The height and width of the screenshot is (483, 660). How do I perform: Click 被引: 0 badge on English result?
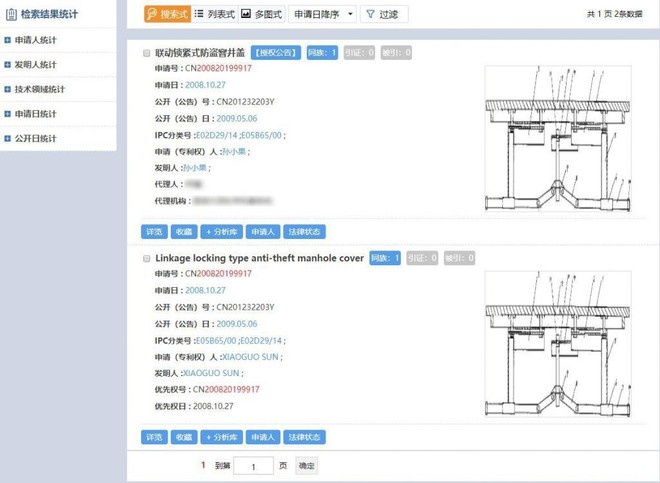coord(459,258)
